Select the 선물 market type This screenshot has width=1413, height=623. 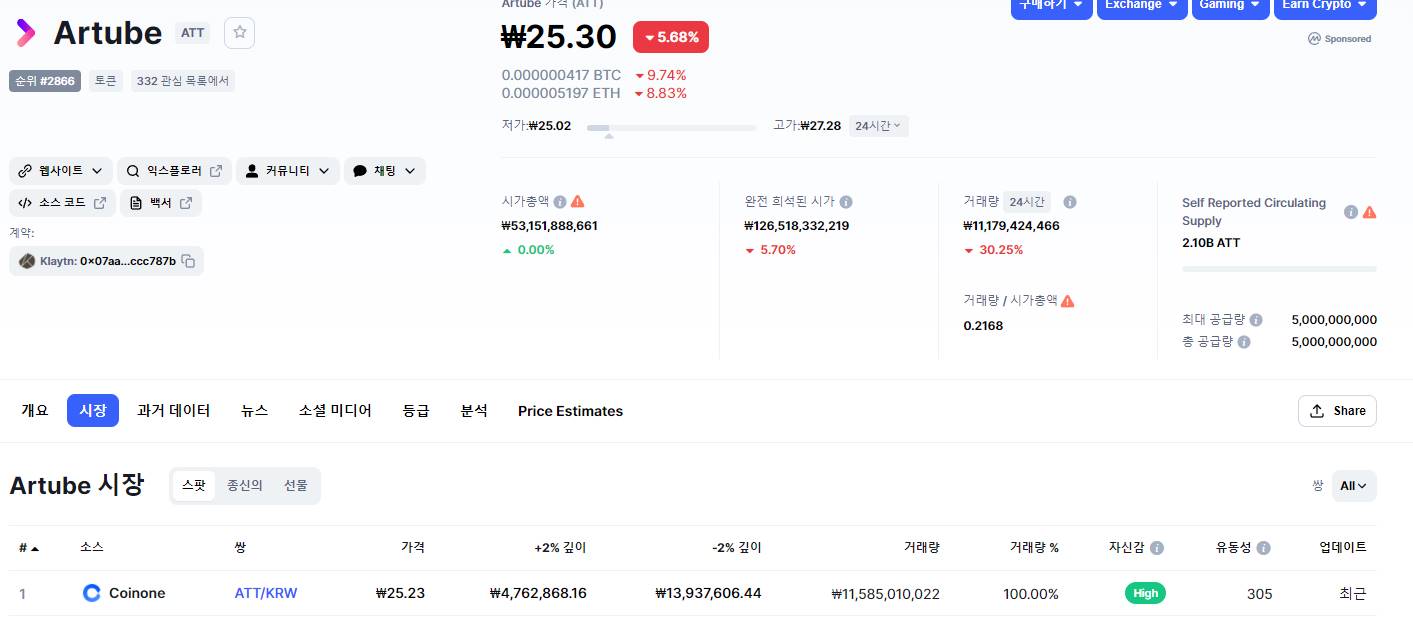[x=296, y=486]
